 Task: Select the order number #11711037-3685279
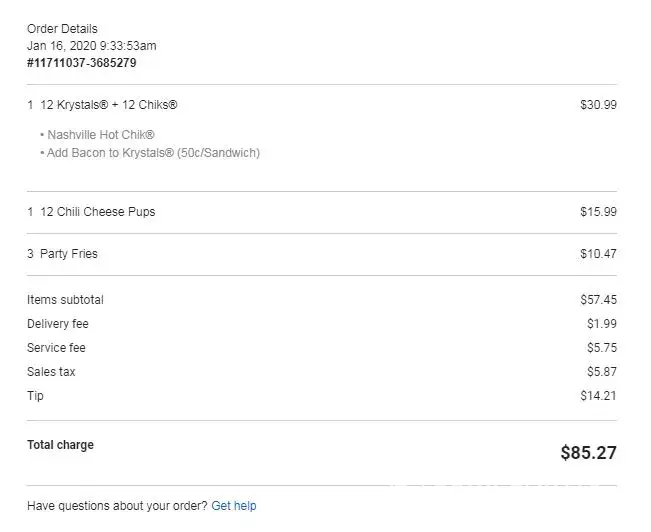click(x=81, y=63)
